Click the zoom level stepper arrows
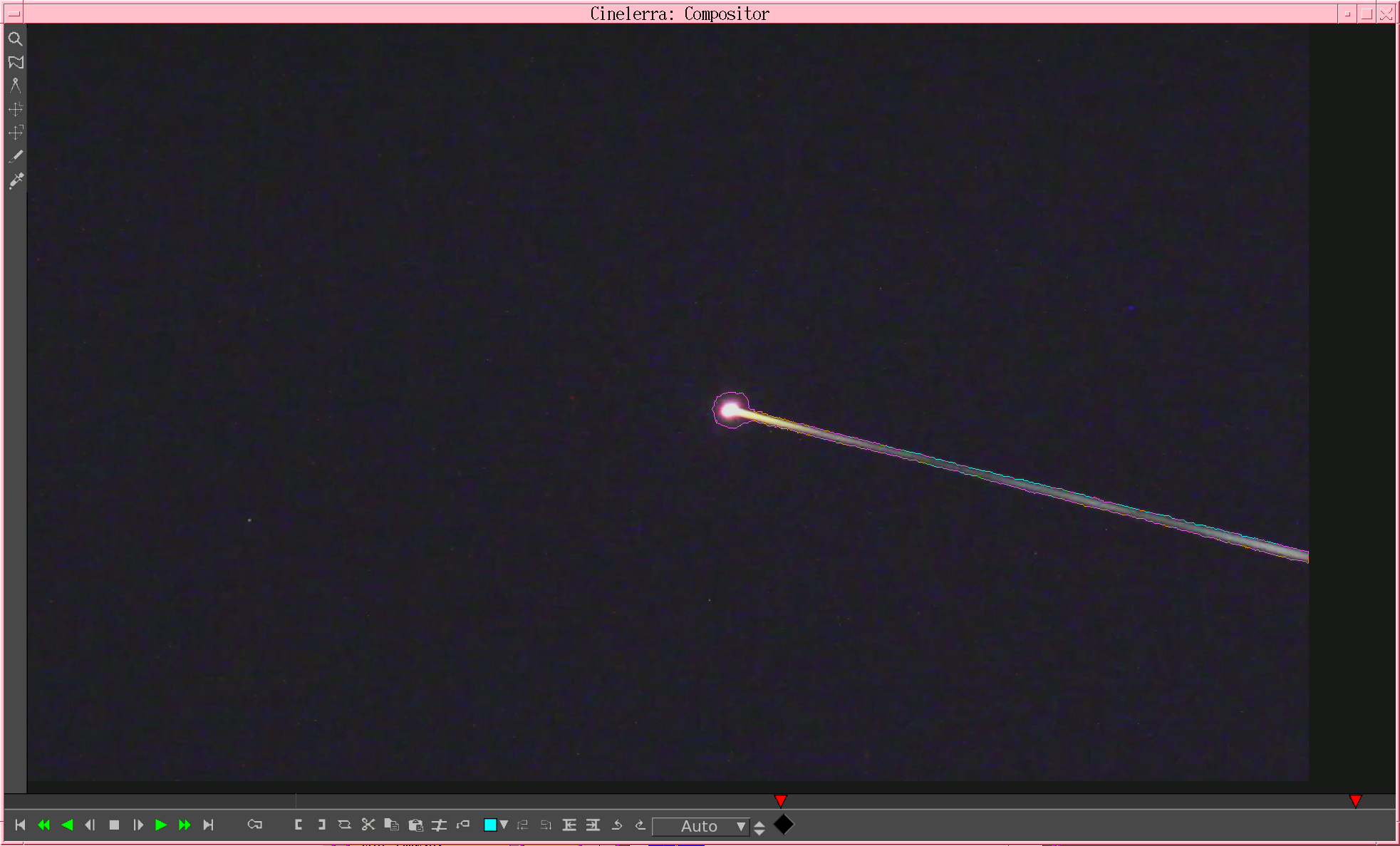Image resolution: width=1400 pixels, height=846 pixels. point(759,827)
